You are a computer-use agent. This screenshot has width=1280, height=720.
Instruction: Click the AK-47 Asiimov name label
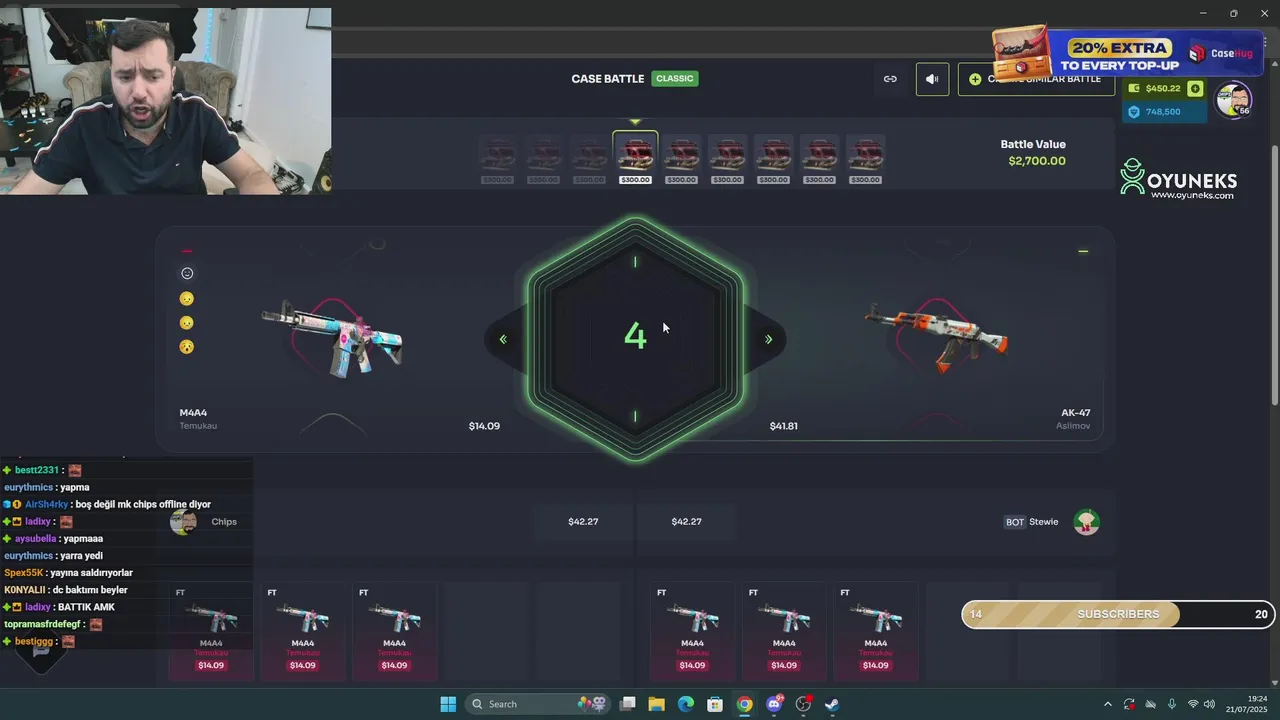click(x=1074, y=419)
